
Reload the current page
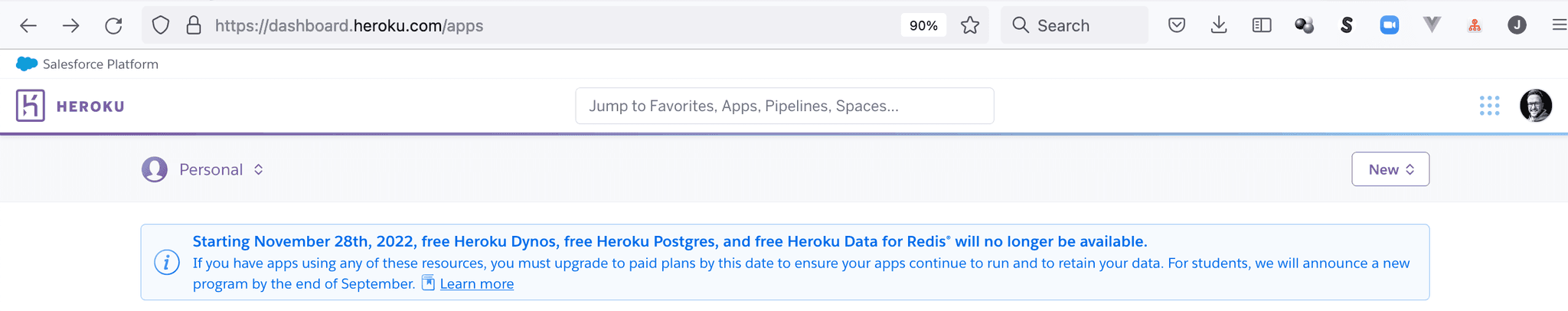[x=113, y=25]
